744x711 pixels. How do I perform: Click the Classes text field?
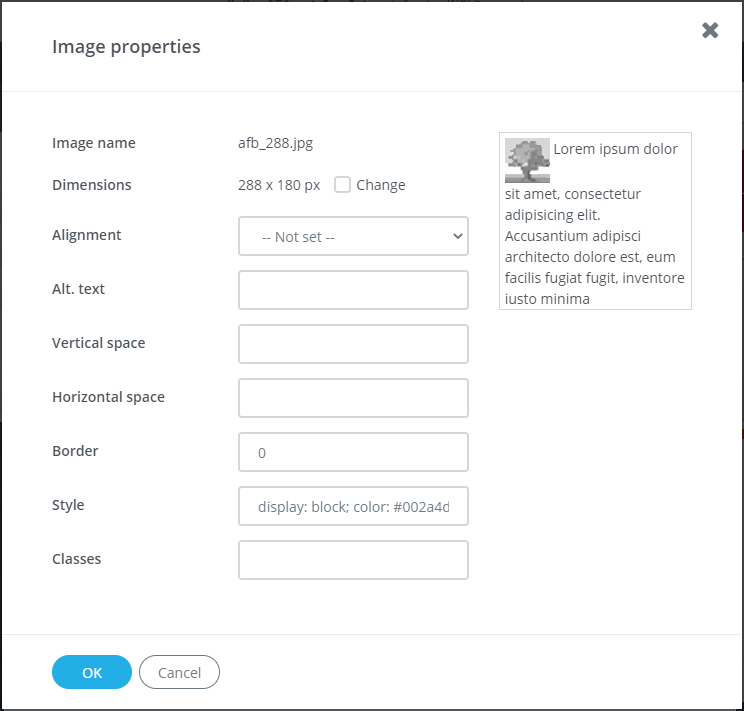click(353, 560)
